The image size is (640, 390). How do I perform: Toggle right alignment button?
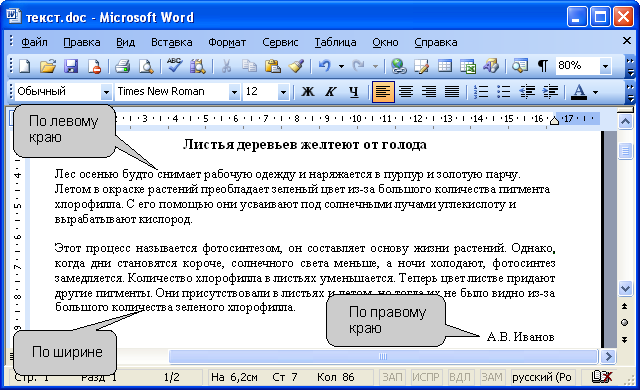pos(429,92)
